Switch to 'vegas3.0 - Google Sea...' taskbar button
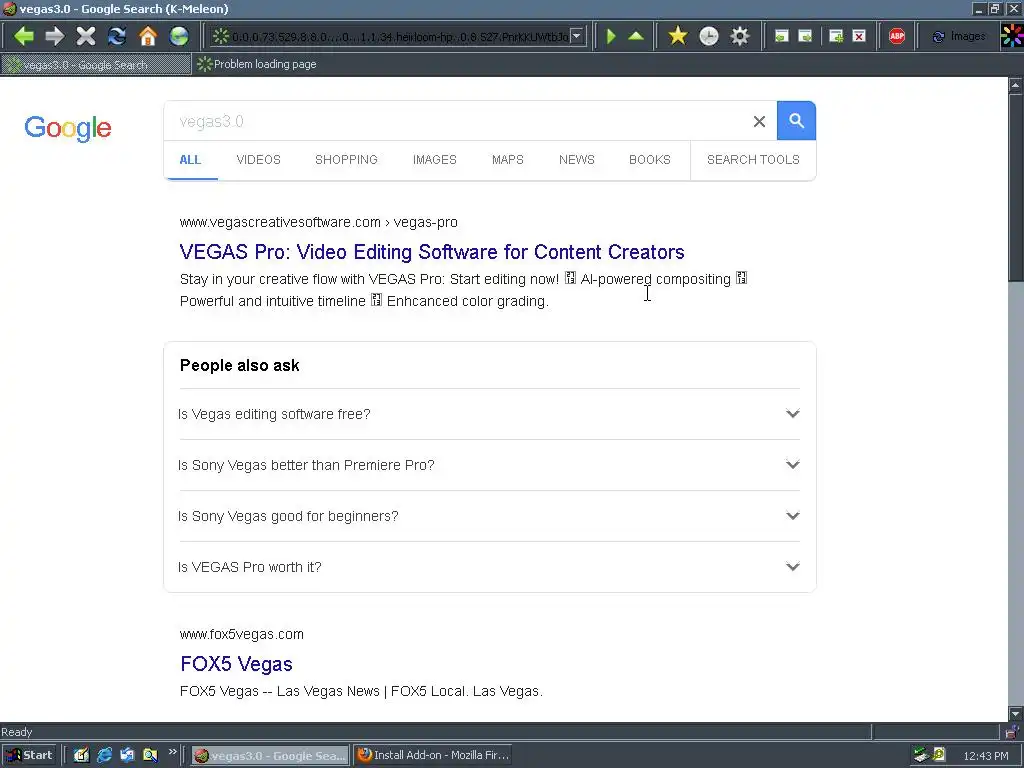This screenshot has width=1024, height=768. coord(270,756)
